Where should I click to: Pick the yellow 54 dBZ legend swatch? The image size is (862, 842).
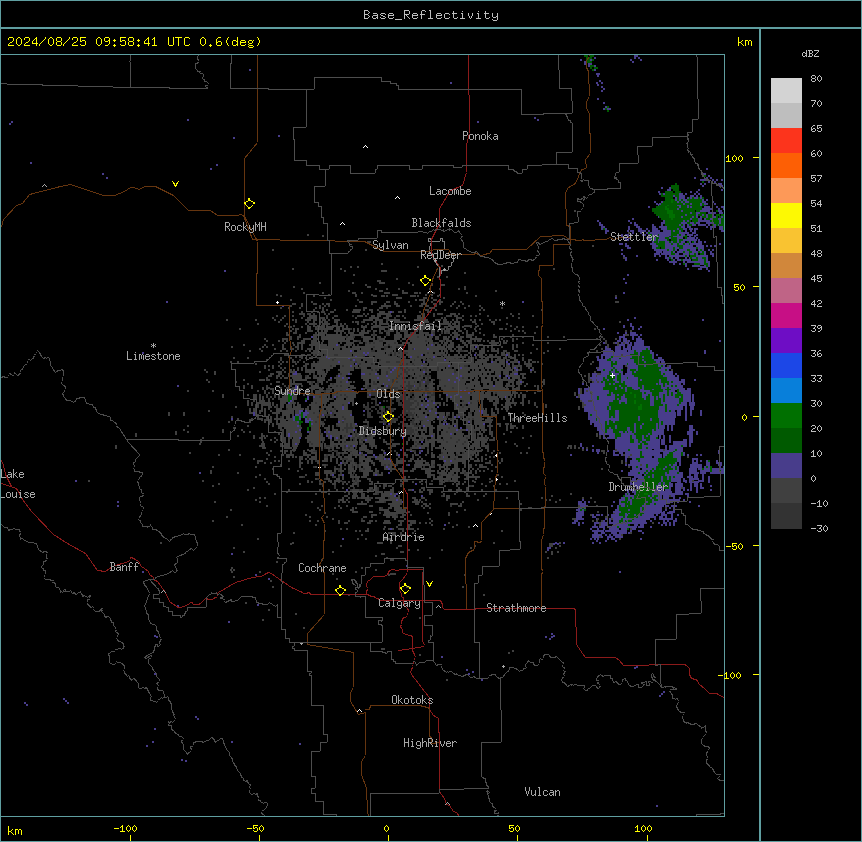tap(786, 215)
